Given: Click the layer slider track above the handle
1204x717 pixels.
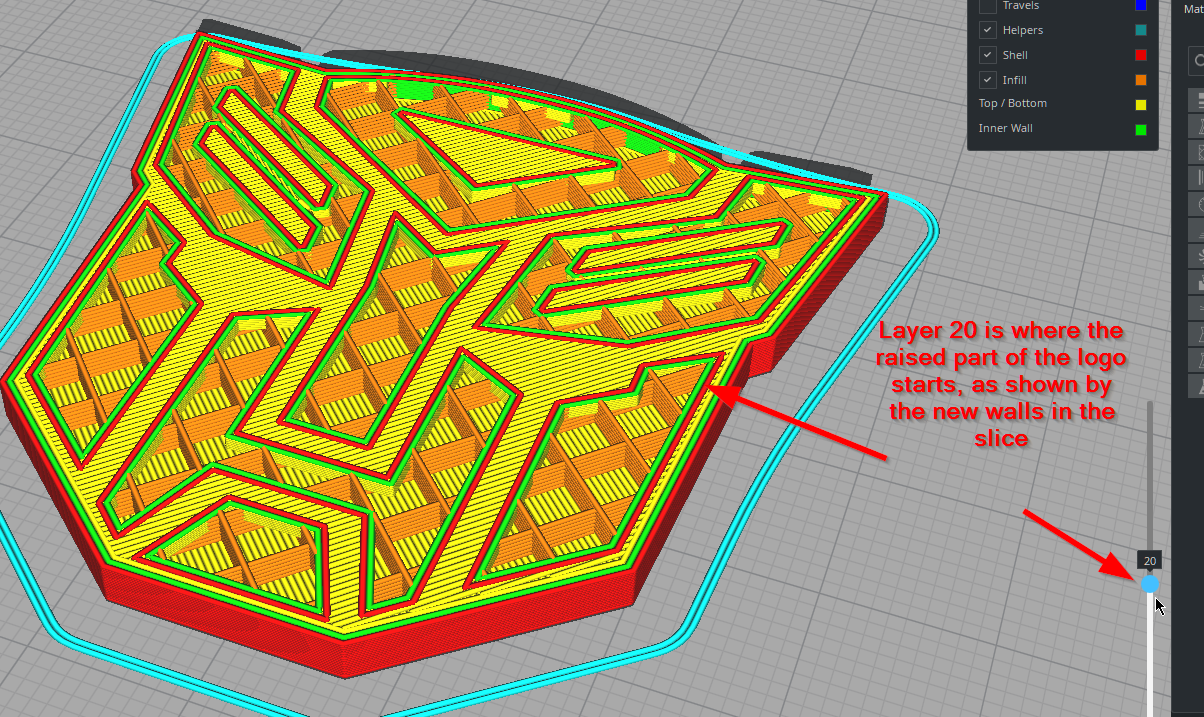Looking at the screenshot, I should click(1150, 475).
